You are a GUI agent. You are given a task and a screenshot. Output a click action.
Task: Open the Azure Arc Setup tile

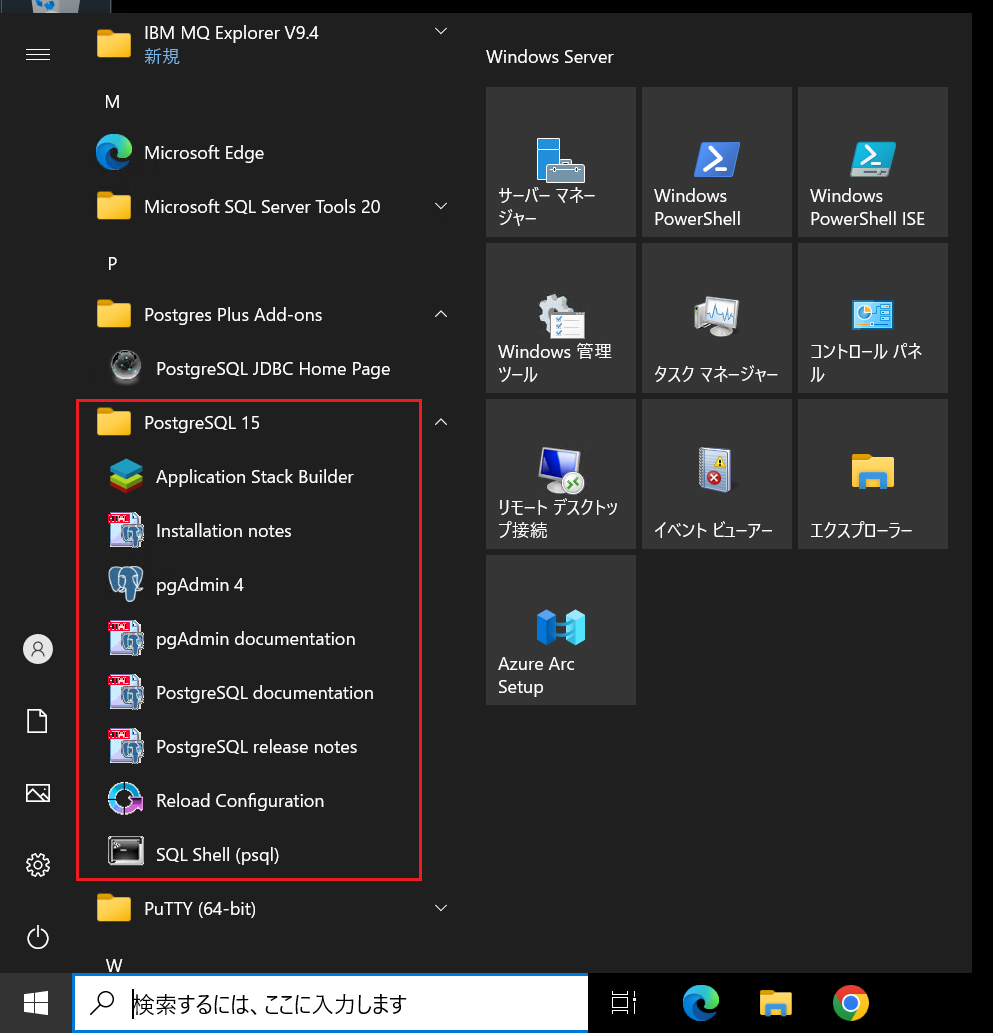tap(561, 630)
